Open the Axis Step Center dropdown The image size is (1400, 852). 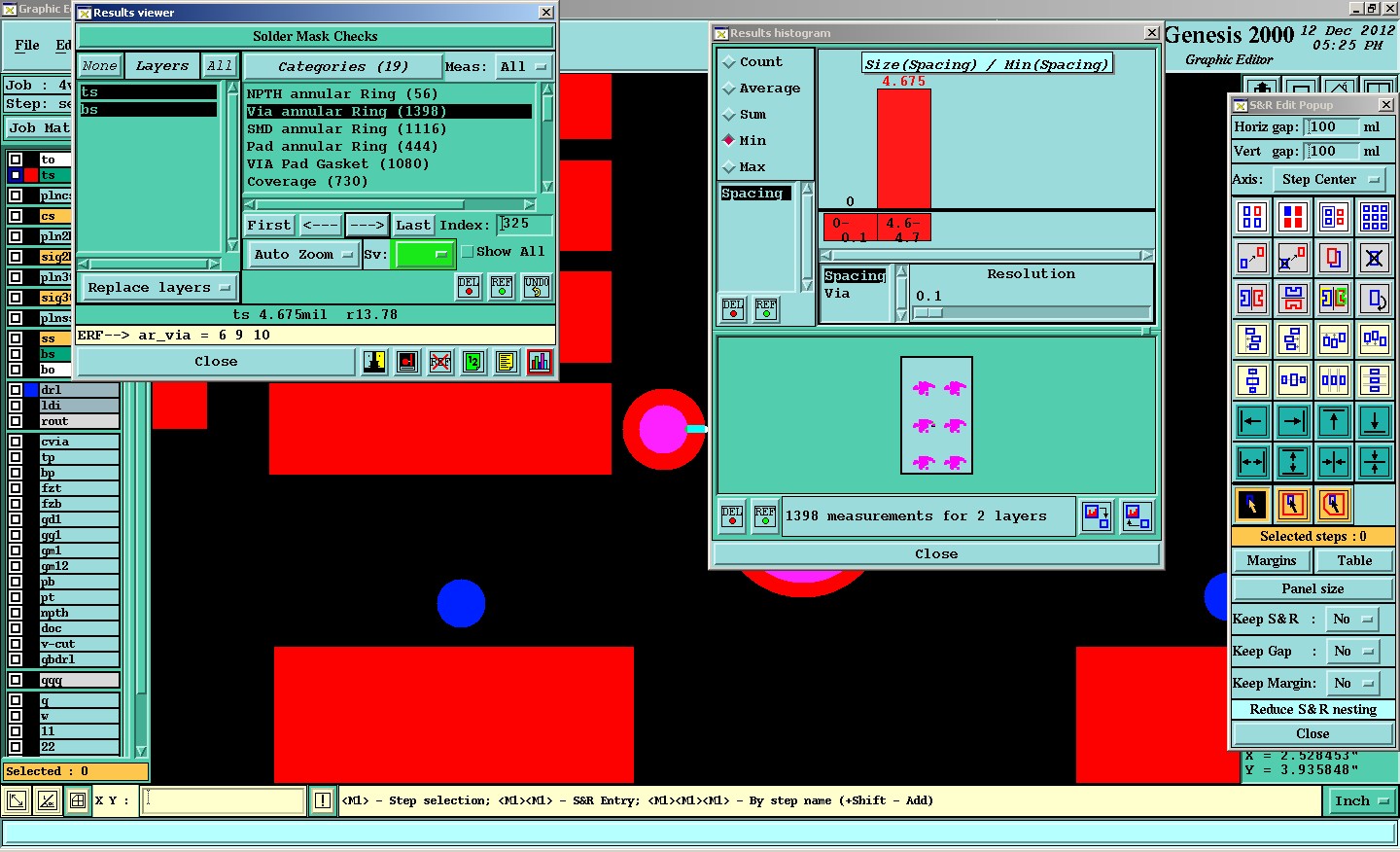coord(1328,179)
